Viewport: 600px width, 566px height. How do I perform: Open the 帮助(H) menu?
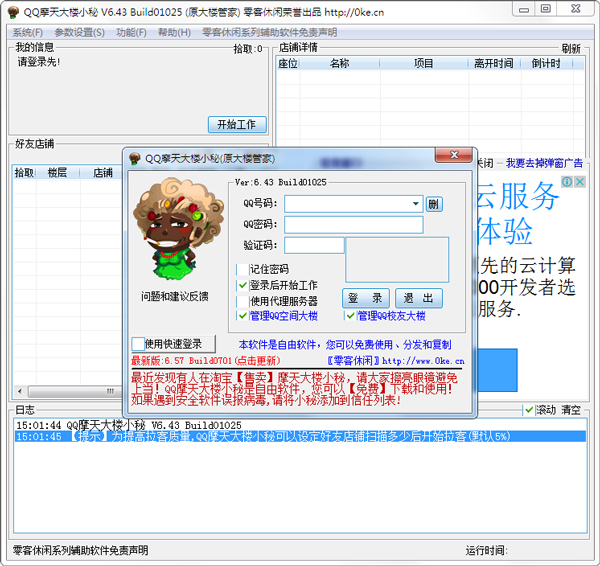174,33
